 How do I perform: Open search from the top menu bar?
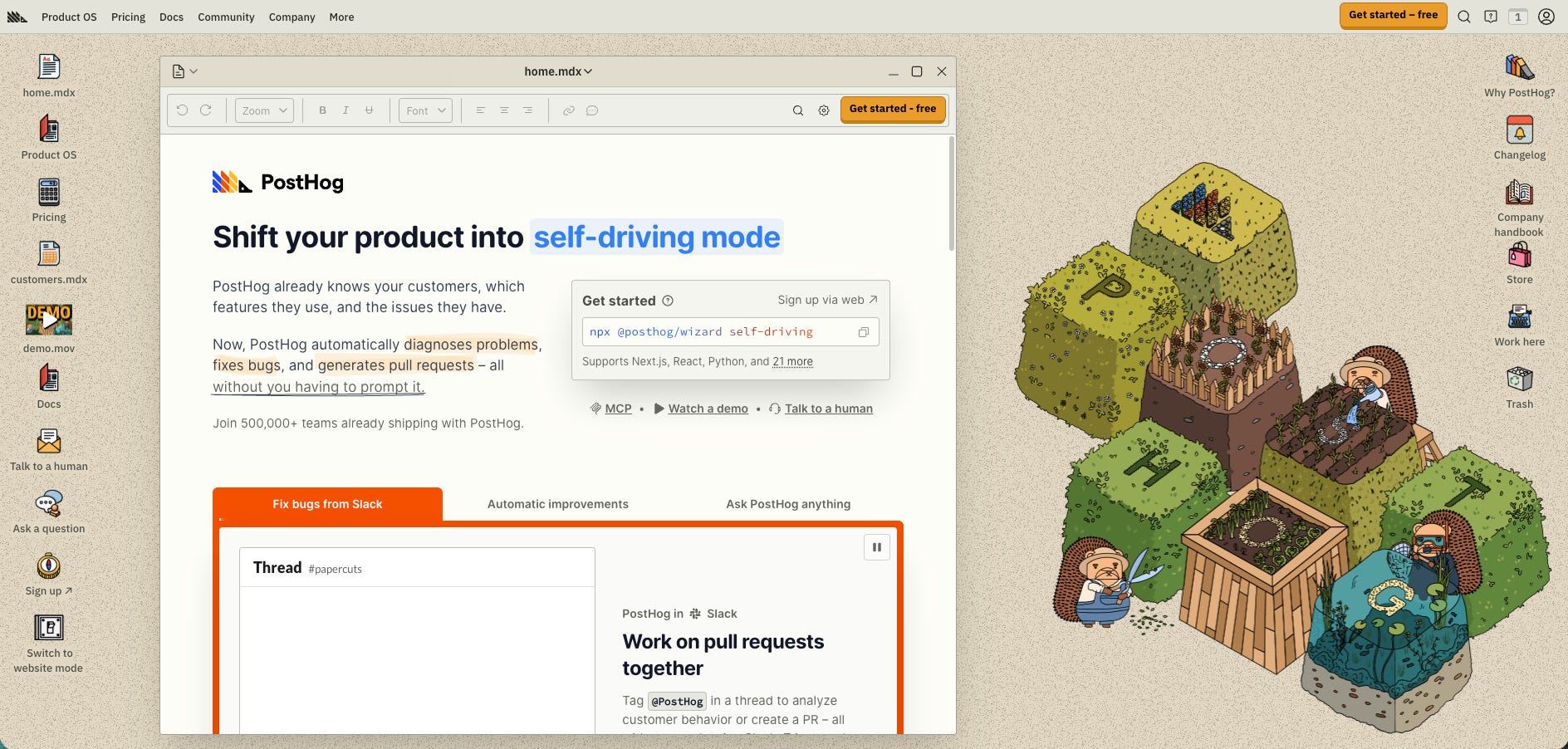(1464, 17)
